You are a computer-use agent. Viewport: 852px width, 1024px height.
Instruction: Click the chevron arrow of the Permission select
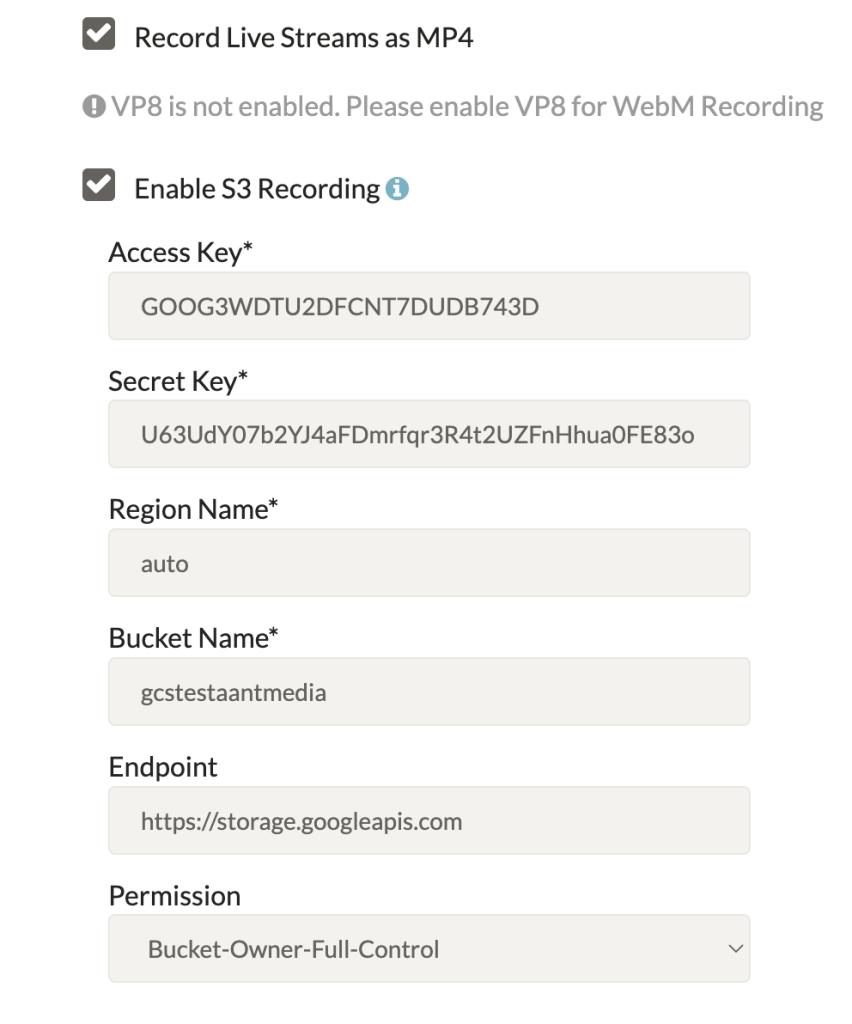click(x=736, y=948)
